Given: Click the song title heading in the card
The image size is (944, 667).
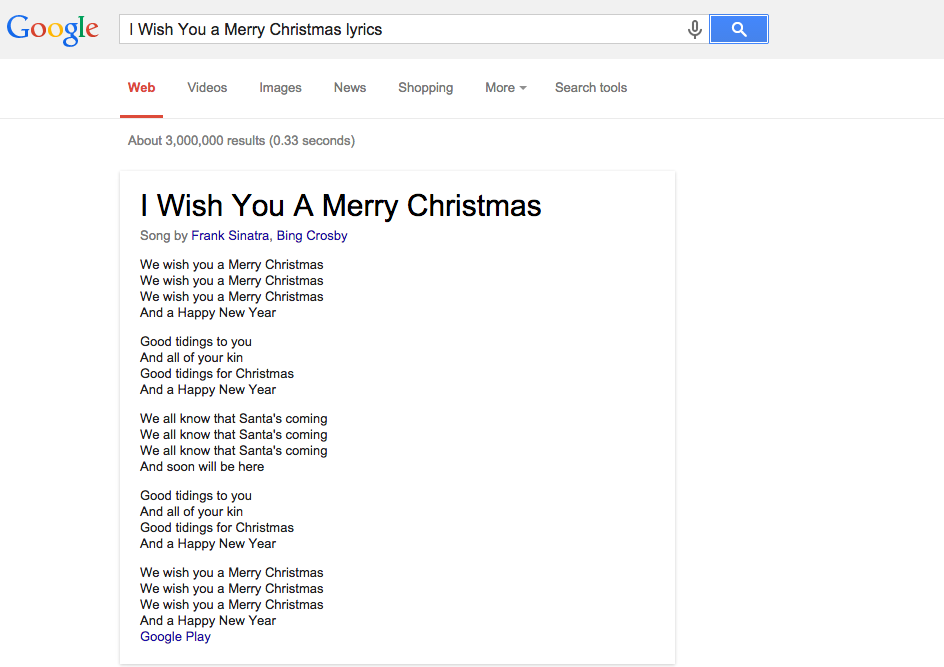Looking at the screenshot, I should pyautogui.click(x=340, y=206).
